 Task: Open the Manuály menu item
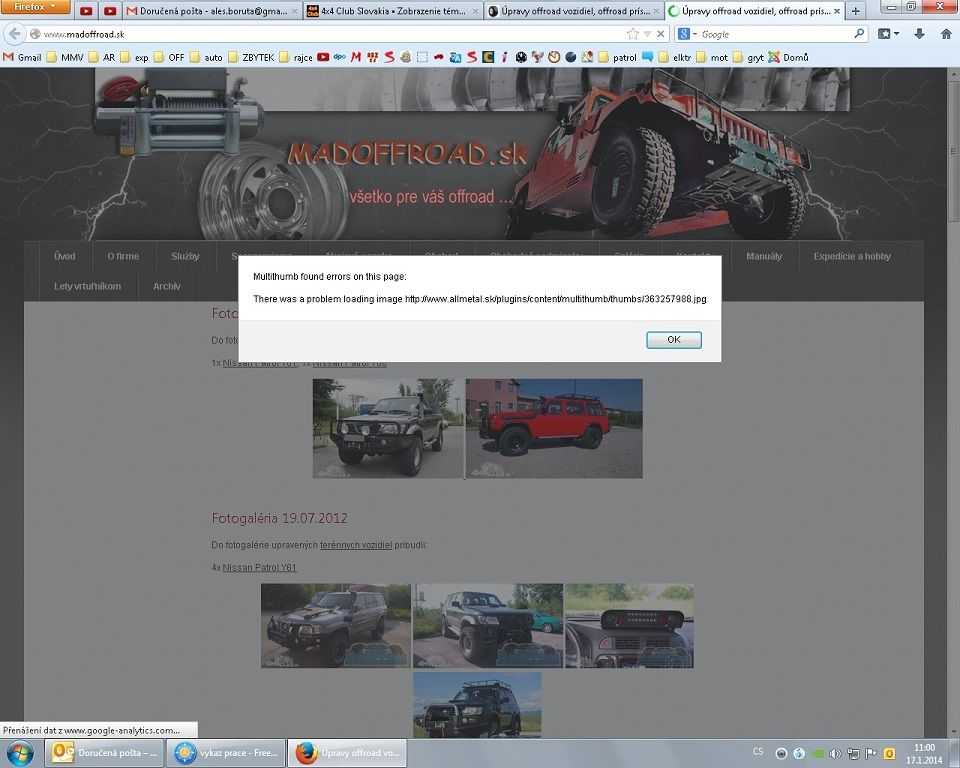point(764,256)
